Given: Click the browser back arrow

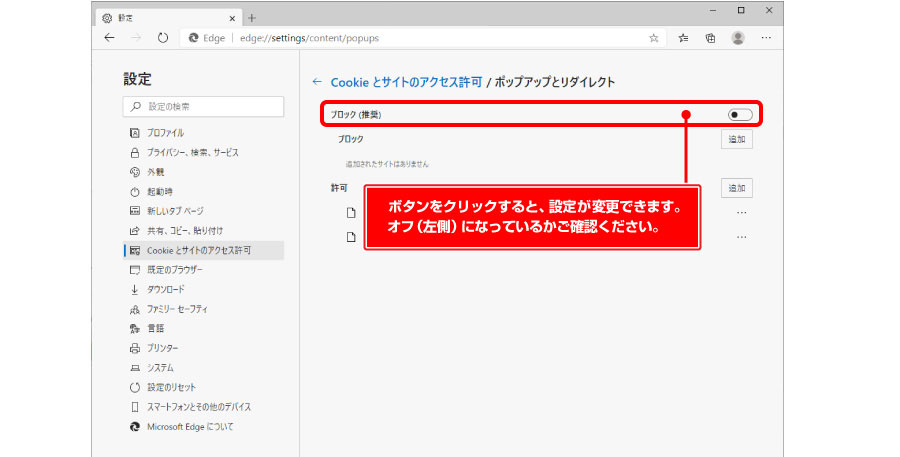Looking at the screenshot, I should coord(109,38).
